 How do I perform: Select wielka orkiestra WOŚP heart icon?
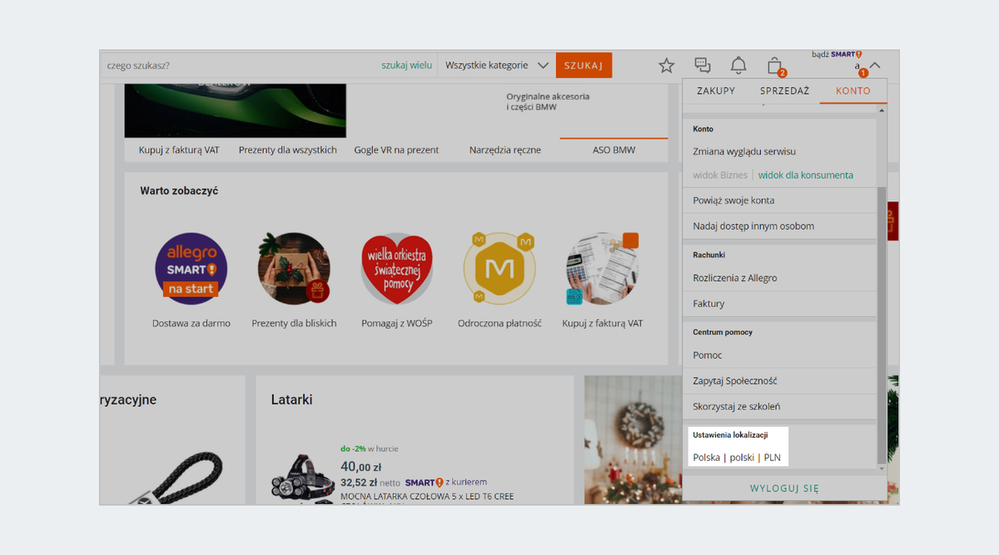coord(397,269)
